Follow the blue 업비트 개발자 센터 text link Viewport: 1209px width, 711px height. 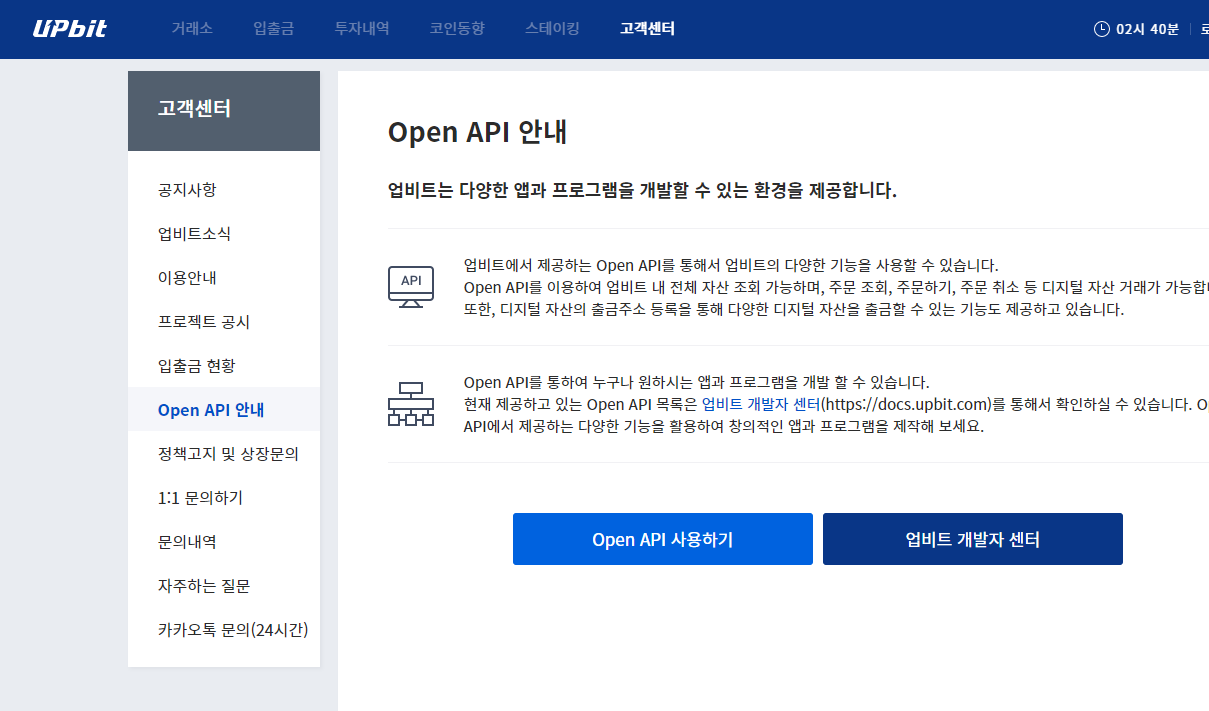[761, 404]
